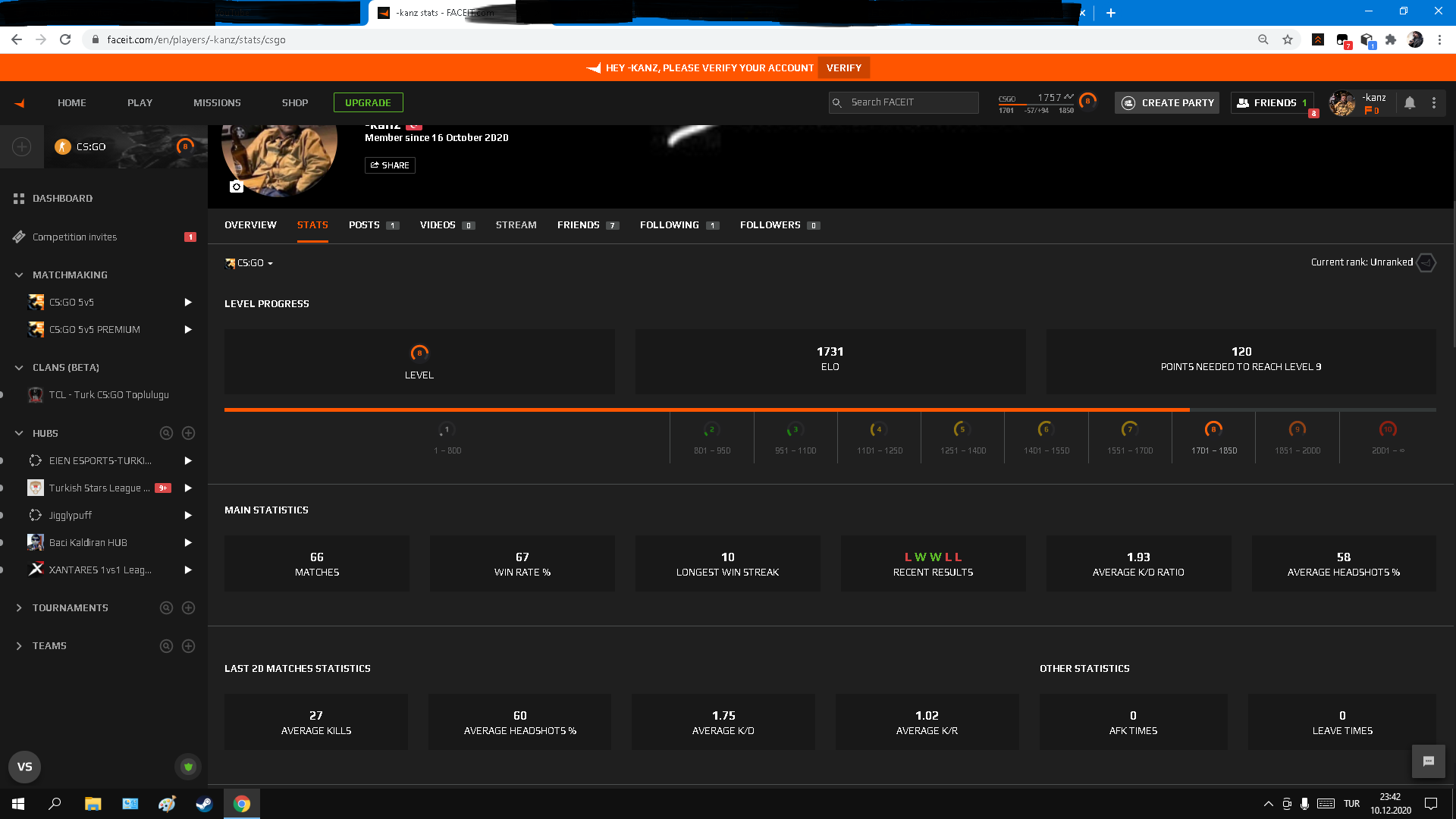Open the CS:GO game dropdown
1456x819 pixels.
(x=250, y=263)
